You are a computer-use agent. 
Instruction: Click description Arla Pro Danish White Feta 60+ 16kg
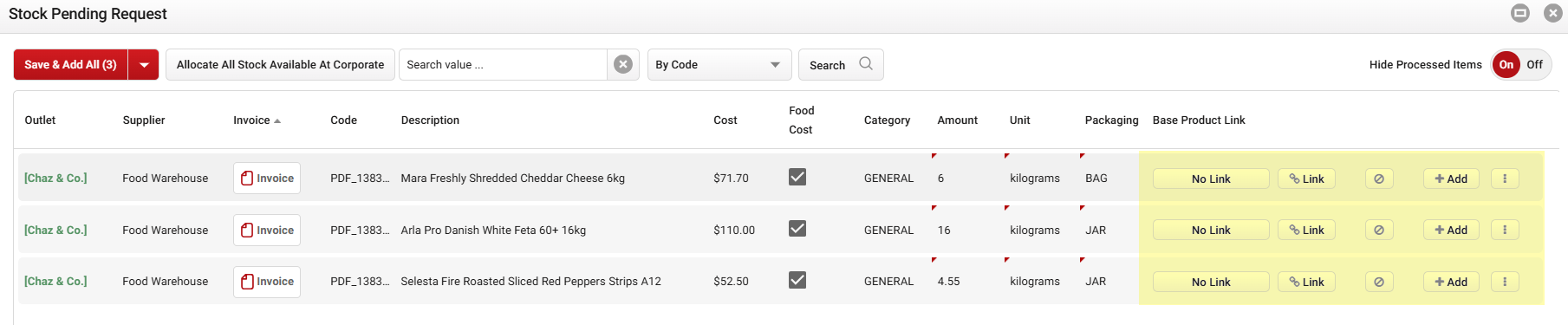[x=493, y=230]
